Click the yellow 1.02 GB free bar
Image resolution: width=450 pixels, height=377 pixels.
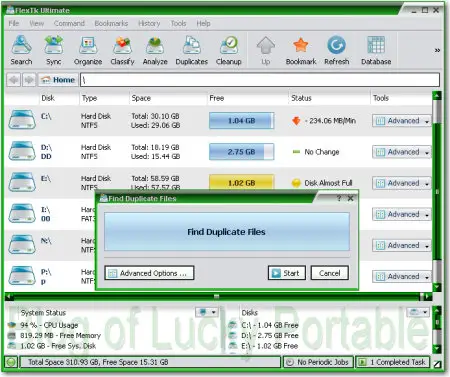242,182
